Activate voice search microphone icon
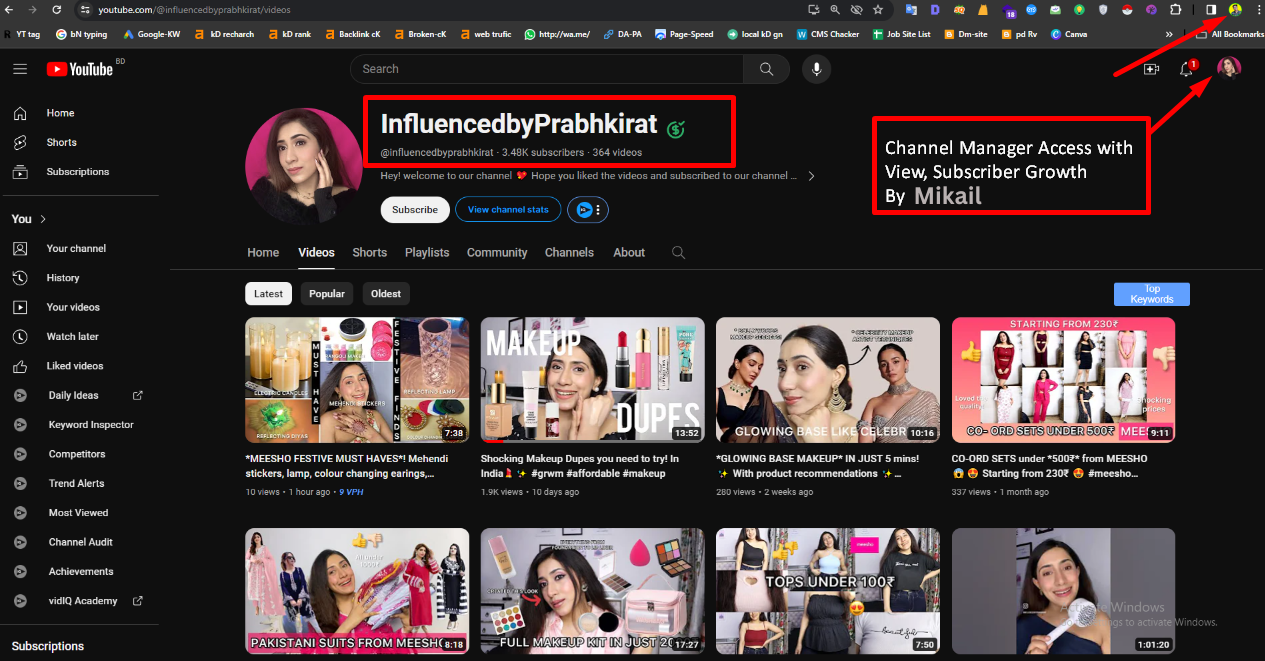 tap(817, 69)
